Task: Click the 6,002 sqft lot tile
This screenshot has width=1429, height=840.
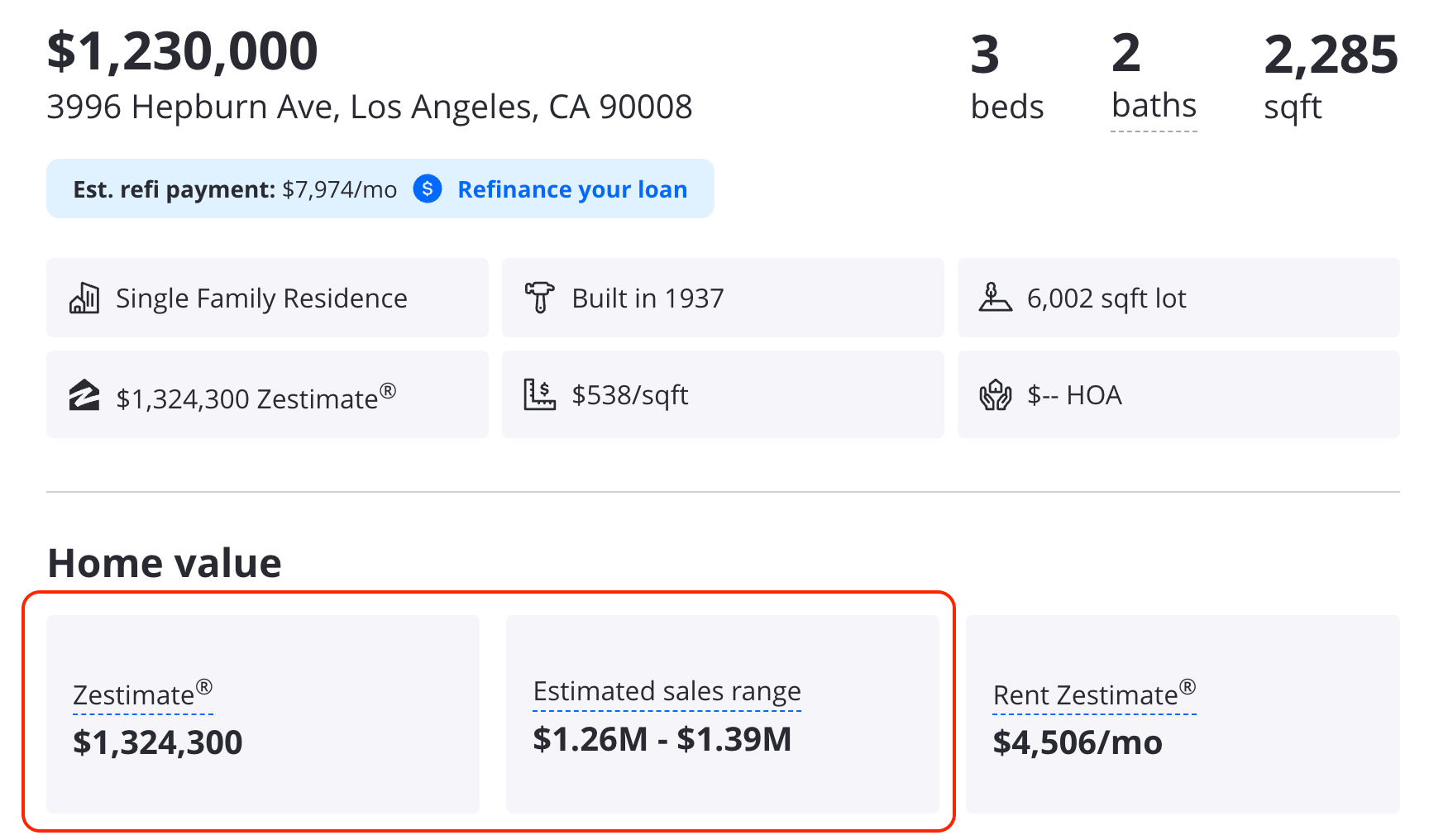Action: [x=1178, y=298]
